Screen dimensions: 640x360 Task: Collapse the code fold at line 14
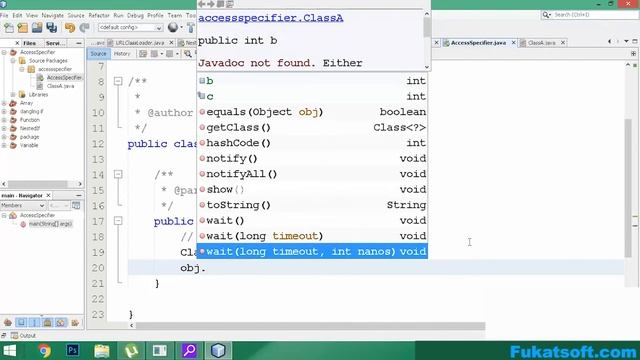click(118, 174)
